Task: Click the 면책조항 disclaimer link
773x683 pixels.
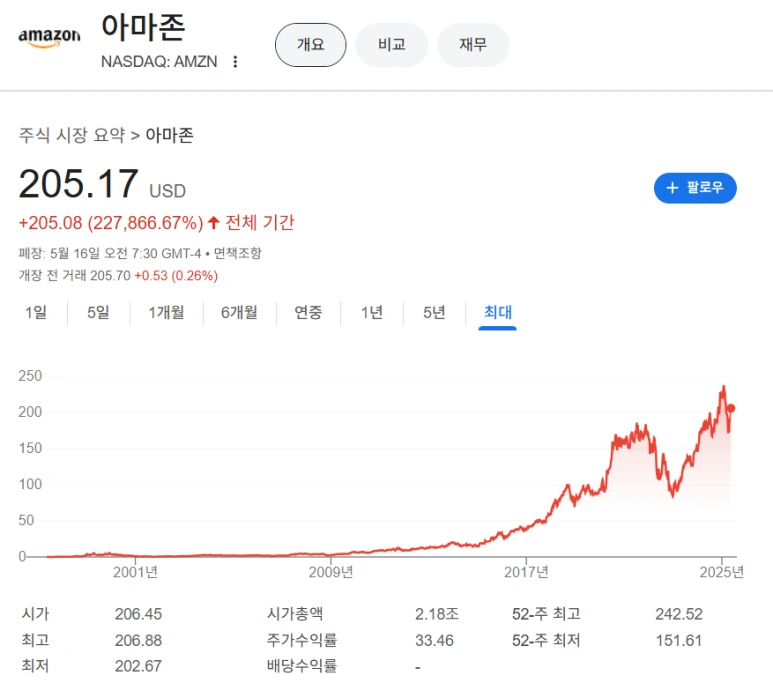Action: (x=238, y=253)
